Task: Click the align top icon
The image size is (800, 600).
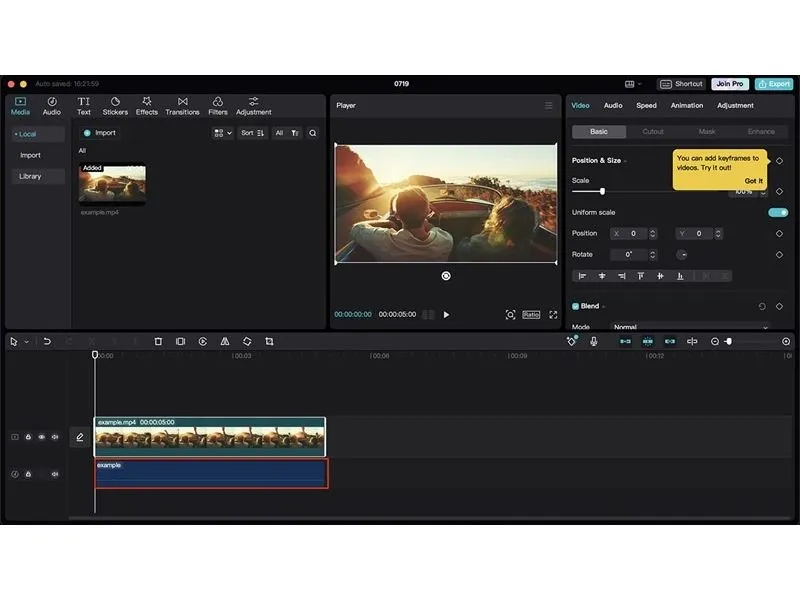Action: [x=641, y=276]
